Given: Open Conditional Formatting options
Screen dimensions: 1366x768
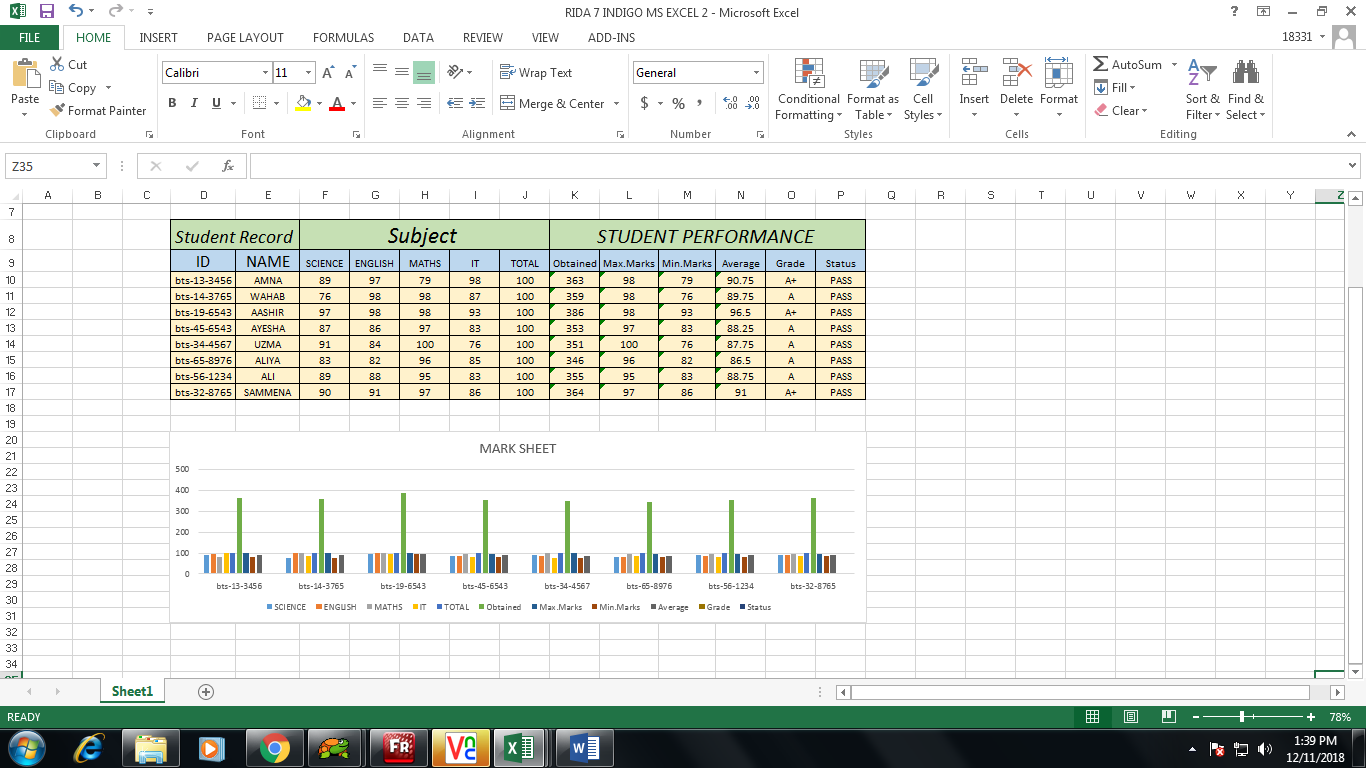Looking at the screenshot, I should (807, 89).
